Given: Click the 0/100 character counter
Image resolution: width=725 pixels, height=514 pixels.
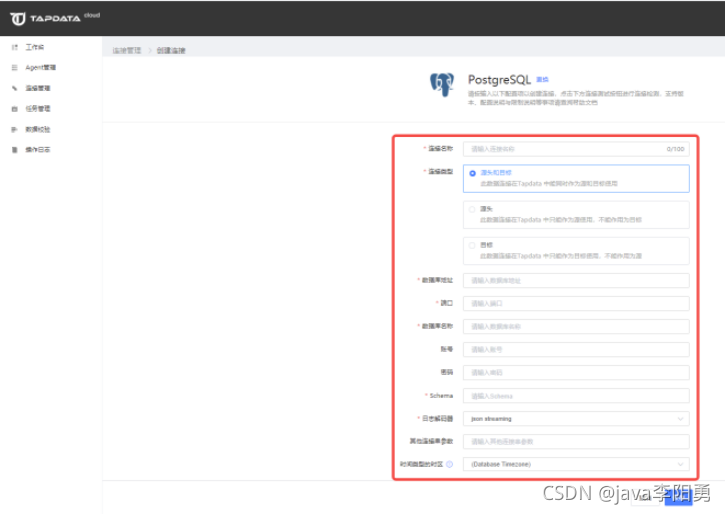Looking at the screenshot, I should [676, 149].
